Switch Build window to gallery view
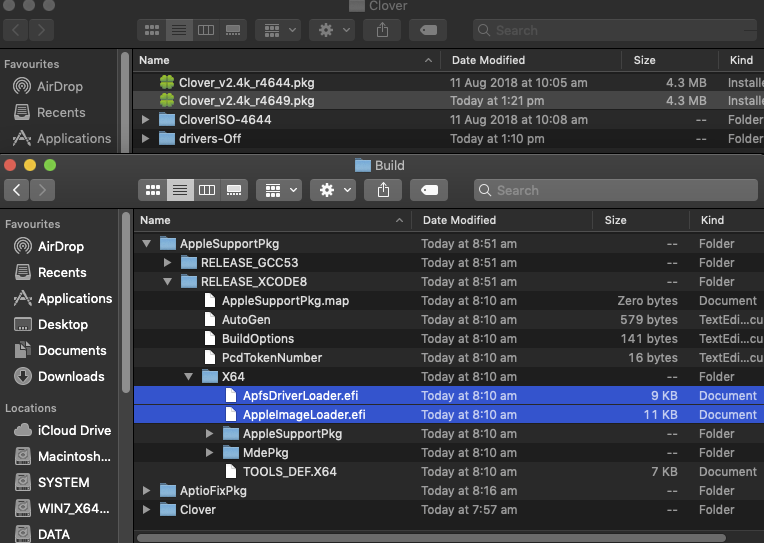The image size is (764, 543). click(234, 190)
